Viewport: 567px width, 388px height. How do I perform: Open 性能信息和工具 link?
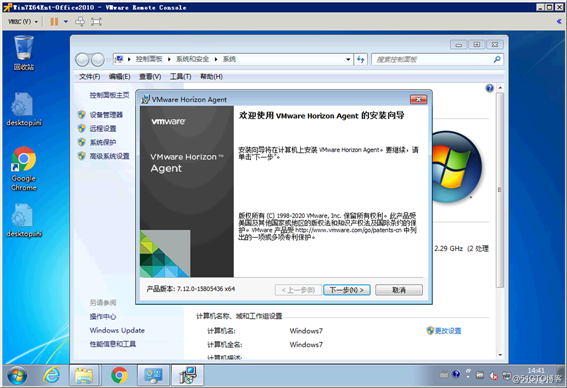click(x=113, y=344)
